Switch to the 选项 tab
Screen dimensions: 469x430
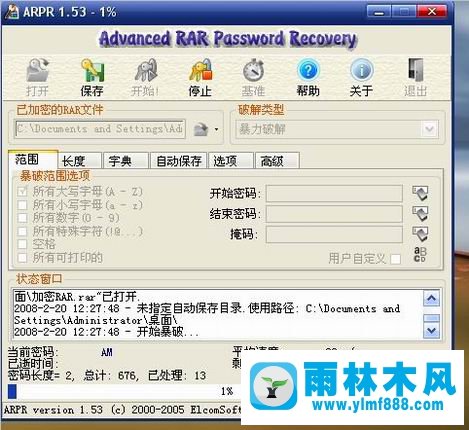[x=231, y=161]
